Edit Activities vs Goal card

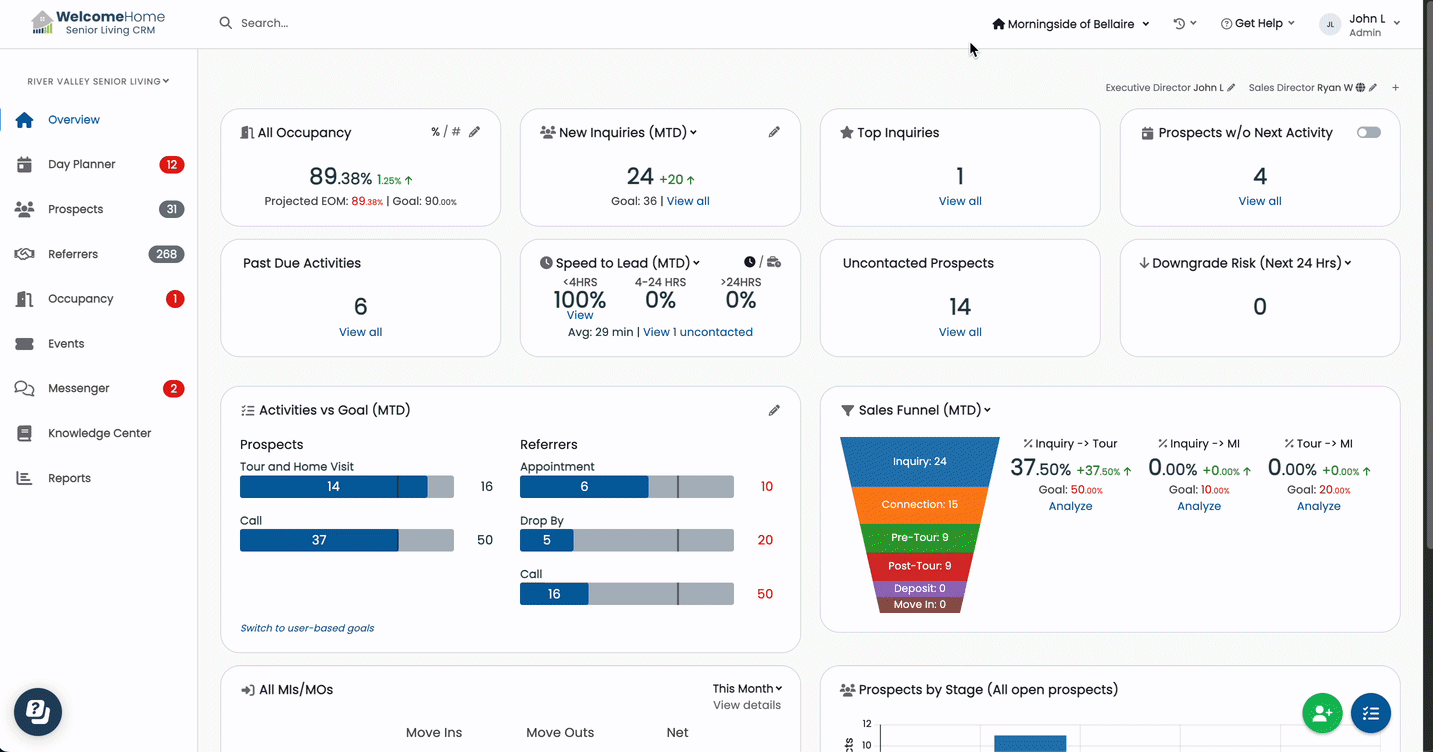tap(774, 410)
